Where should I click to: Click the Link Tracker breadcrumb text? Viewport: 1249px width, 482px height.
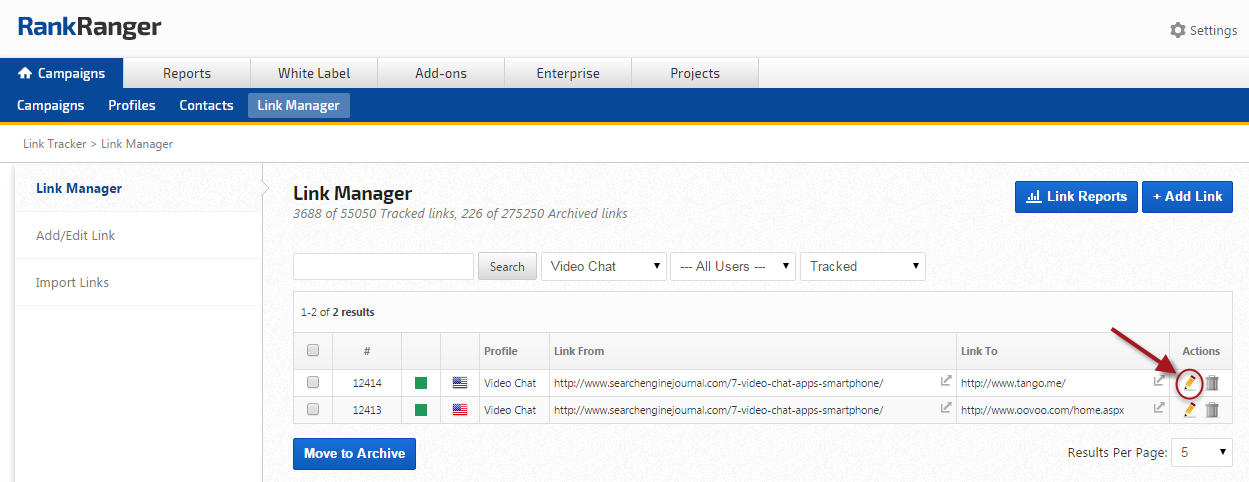pos(55,144)
